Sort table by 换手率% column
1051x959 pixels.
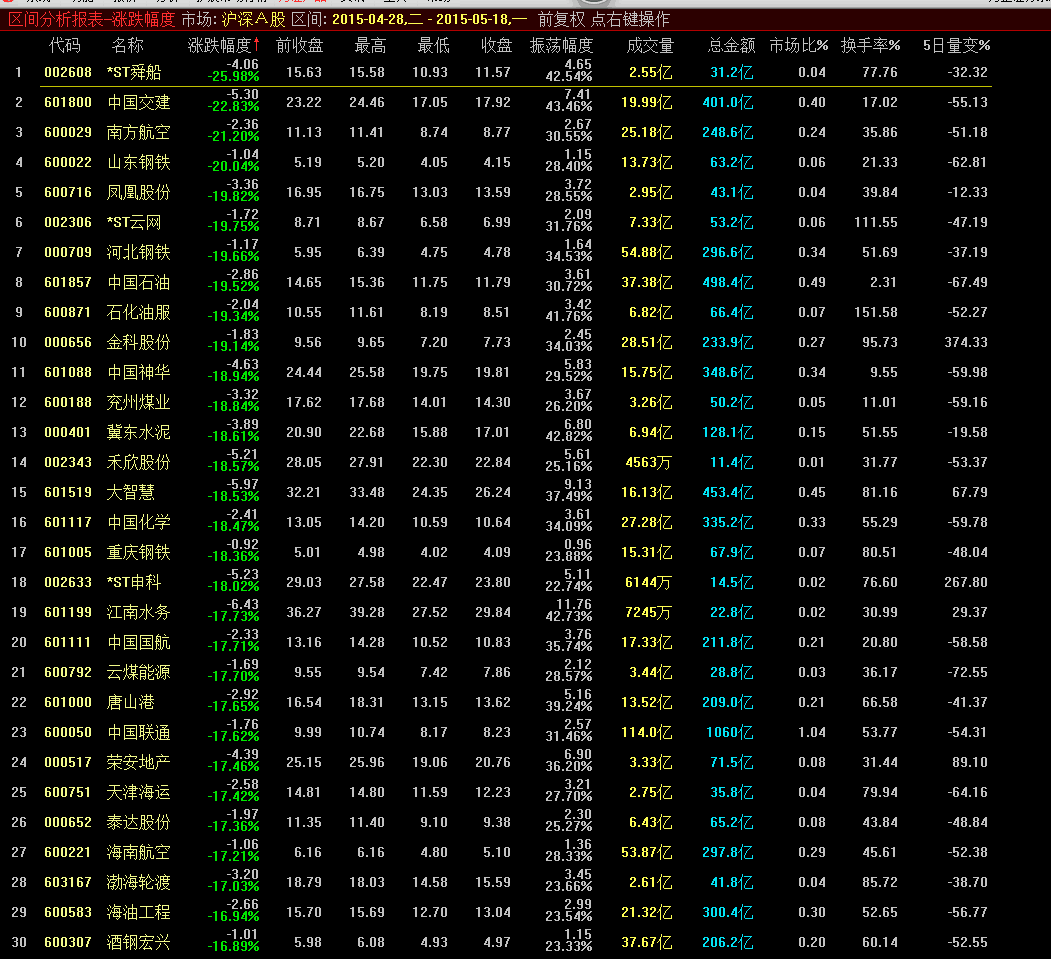870,45
